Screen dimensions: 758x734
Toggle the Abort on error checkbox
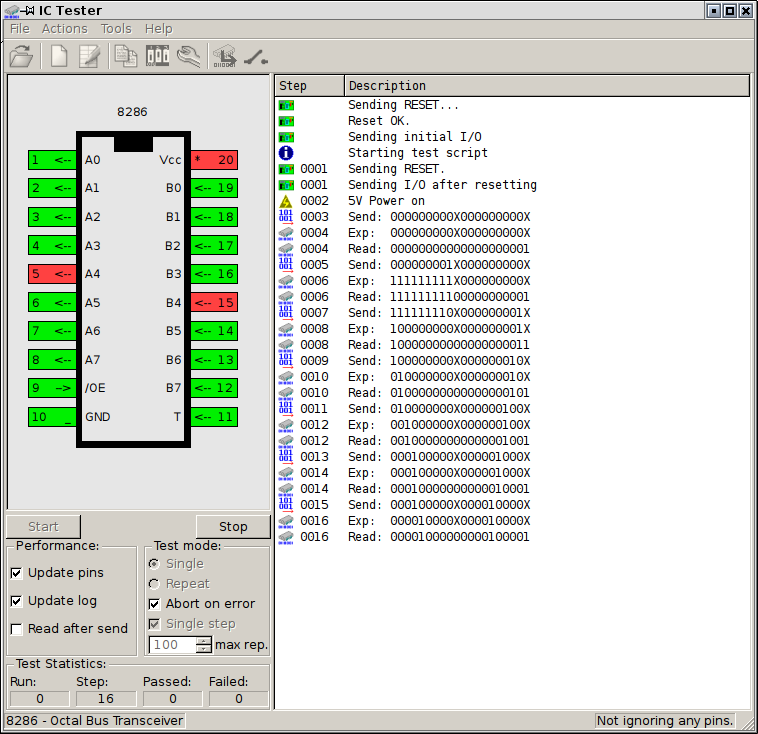point(154,604)
